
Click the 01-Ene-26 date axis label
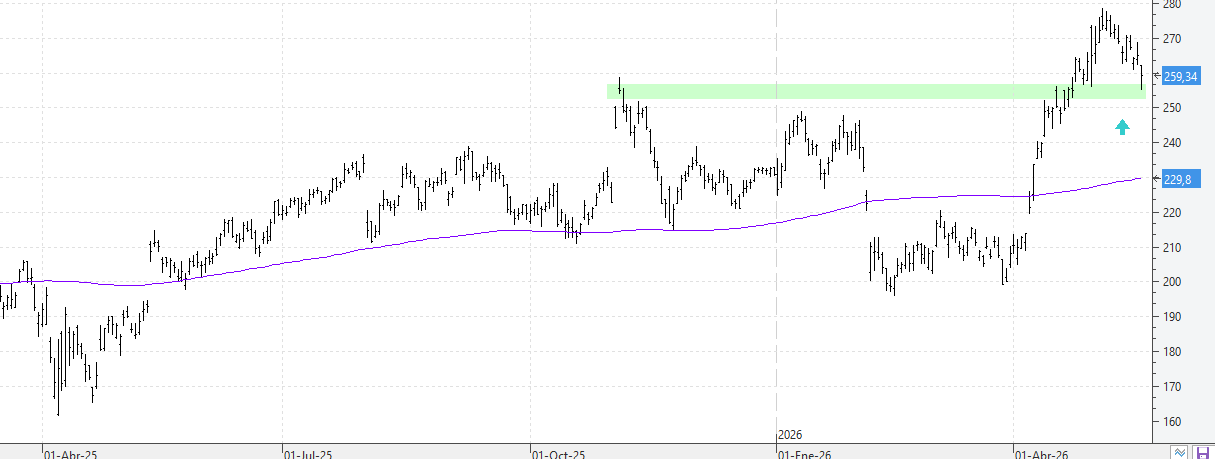(805, 454)
